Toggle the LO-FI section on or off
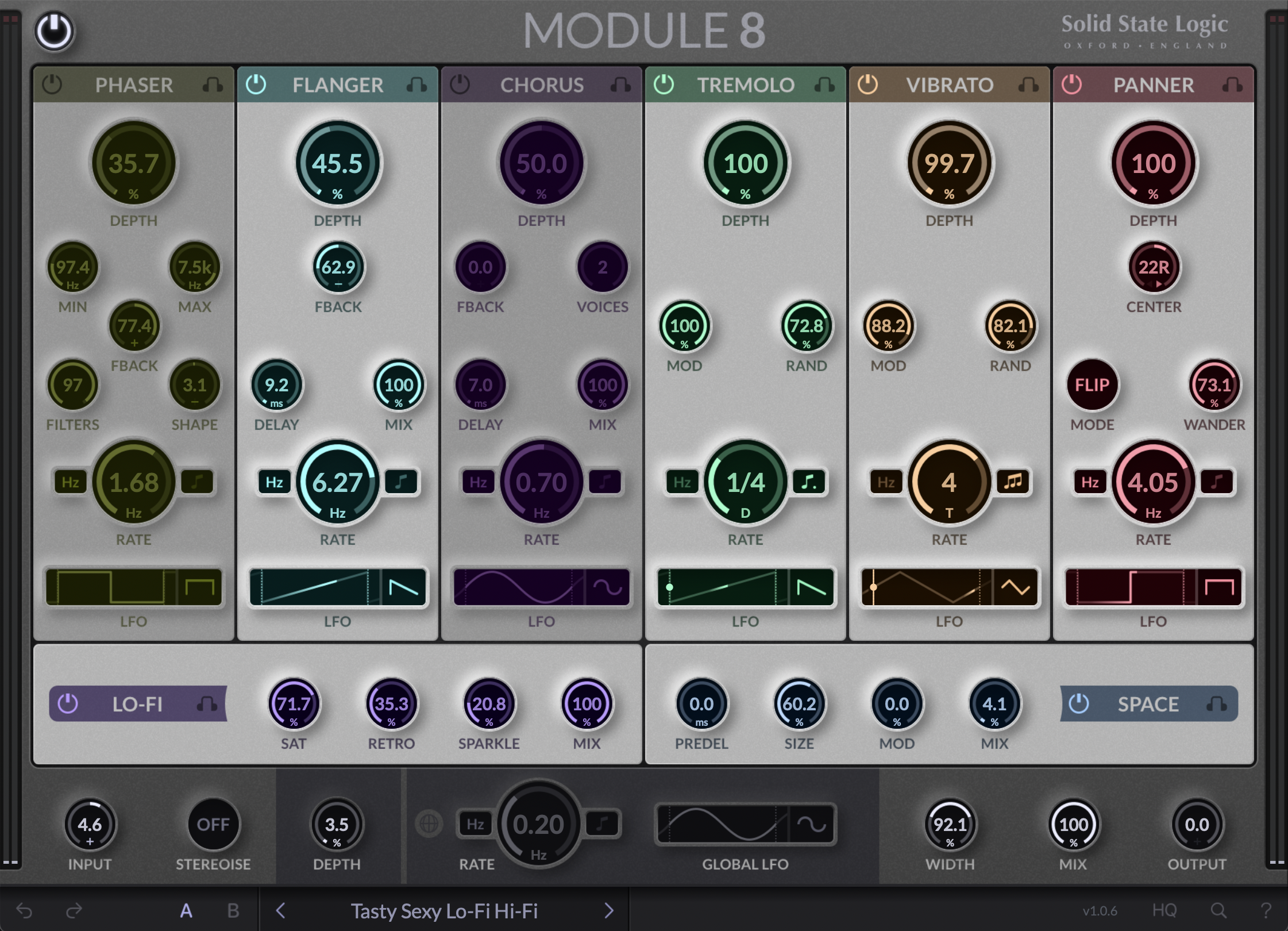The width and height of the screenshot is (1288, 931). point(66,704)
